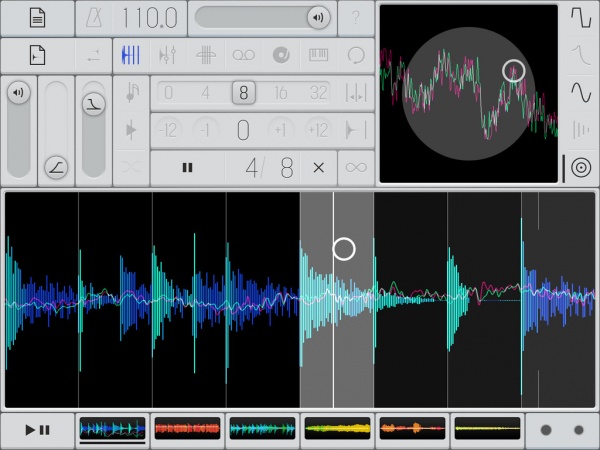The height and width of the screenshot is (450, 600).
Task: Select the concentric target icon
Action: pyautogui.click(x=581, y=168)
